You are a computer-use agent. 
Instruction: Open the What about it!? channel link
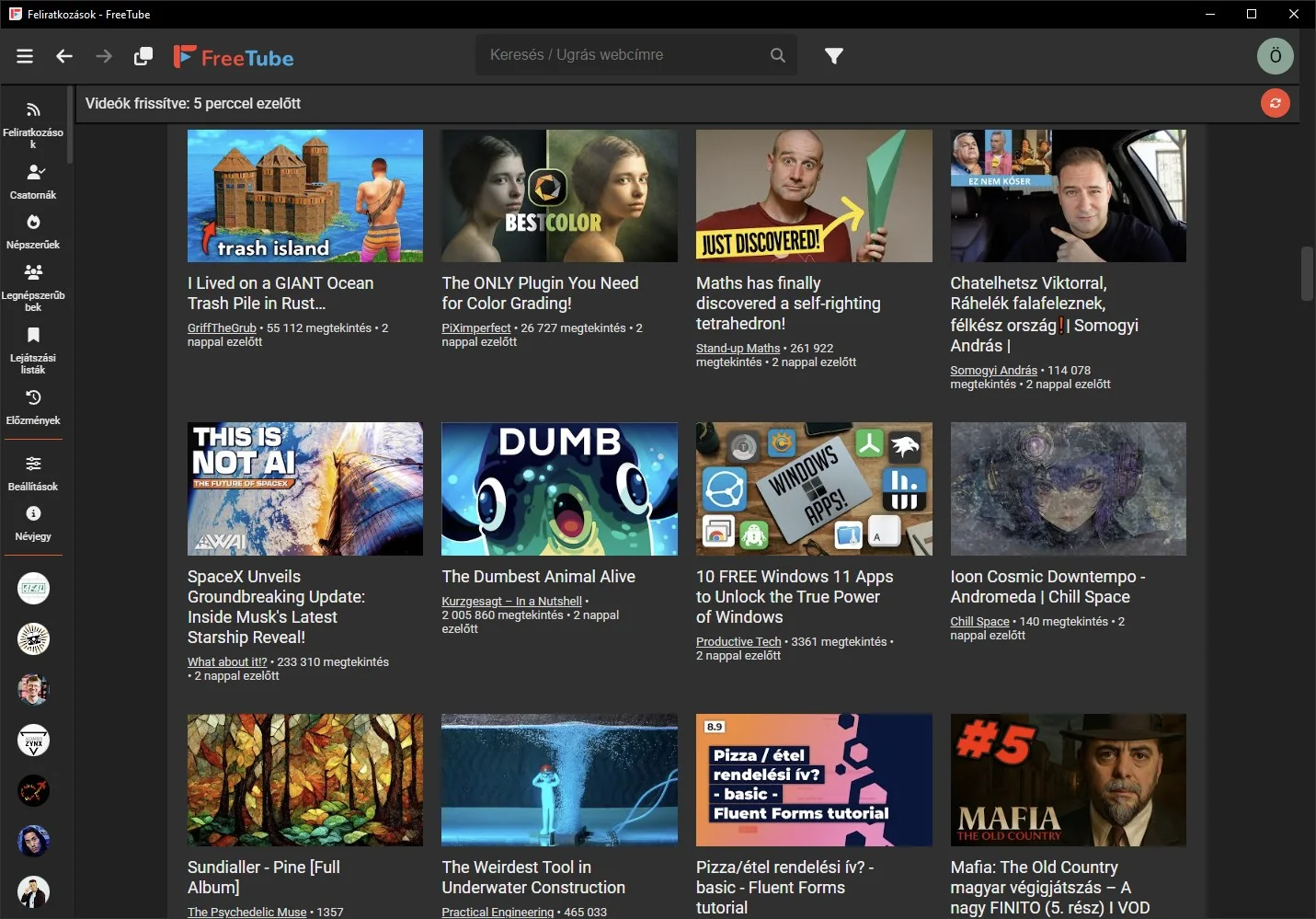[x=227, y=661]
